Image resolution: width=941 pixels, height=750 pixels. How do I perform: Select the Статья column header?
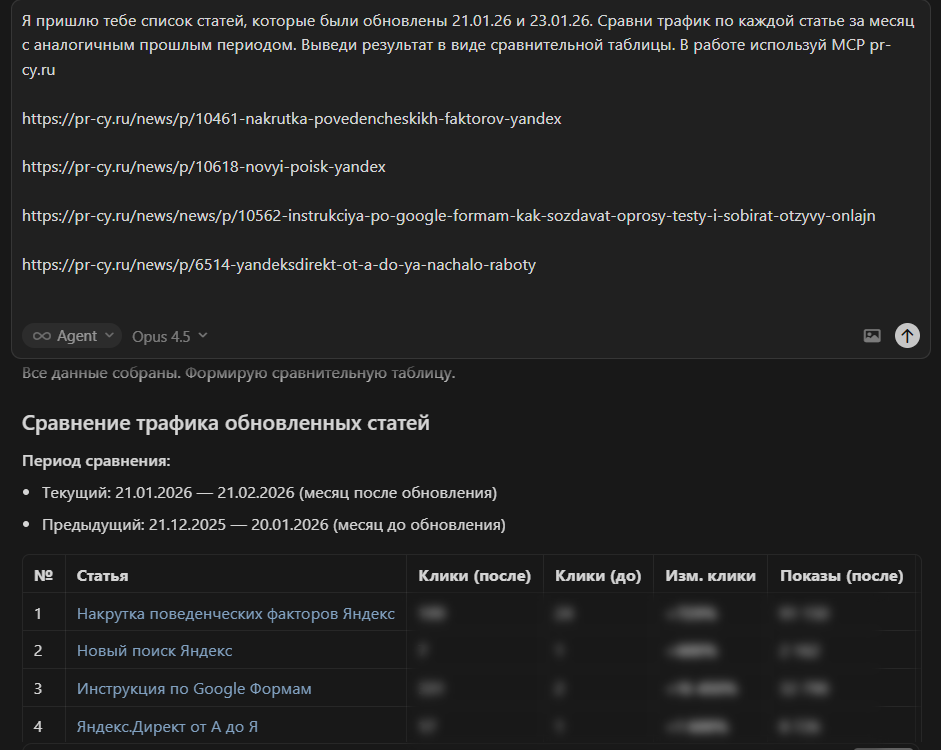pyautogui.click(x=99, y=574)
